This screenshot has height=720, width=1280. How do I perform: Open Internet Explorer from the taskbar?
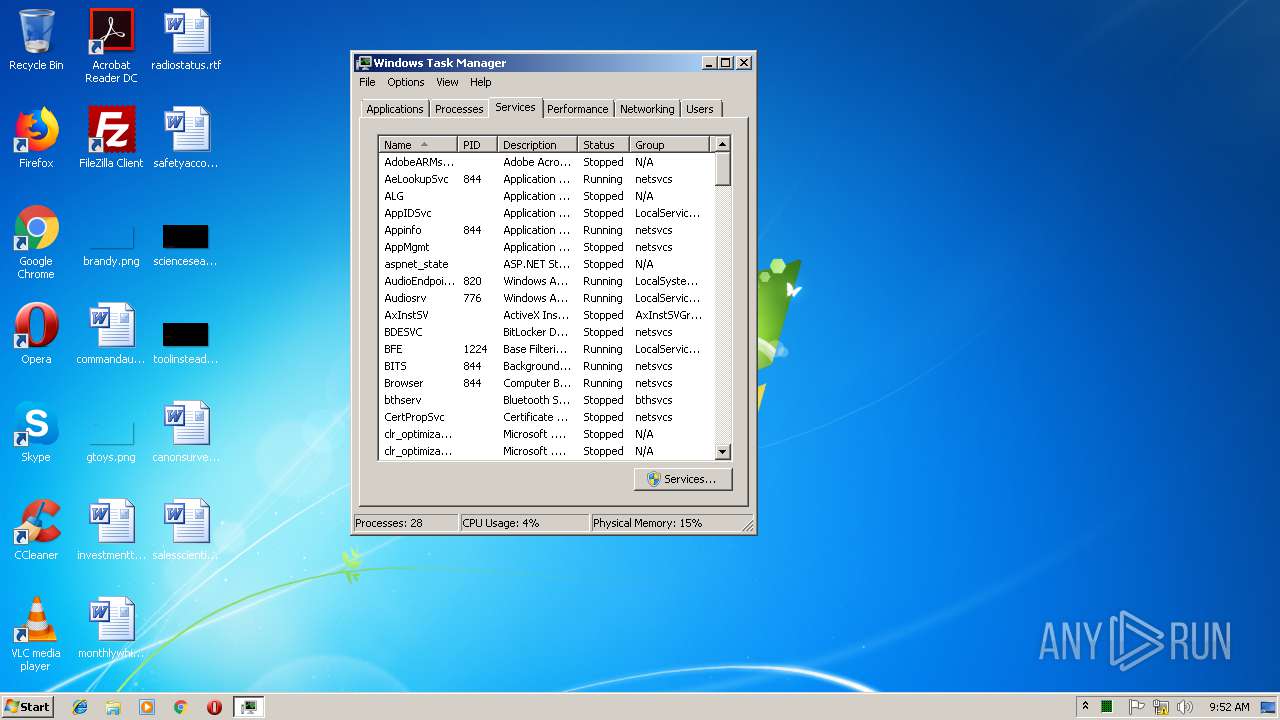tap(80, 707)
